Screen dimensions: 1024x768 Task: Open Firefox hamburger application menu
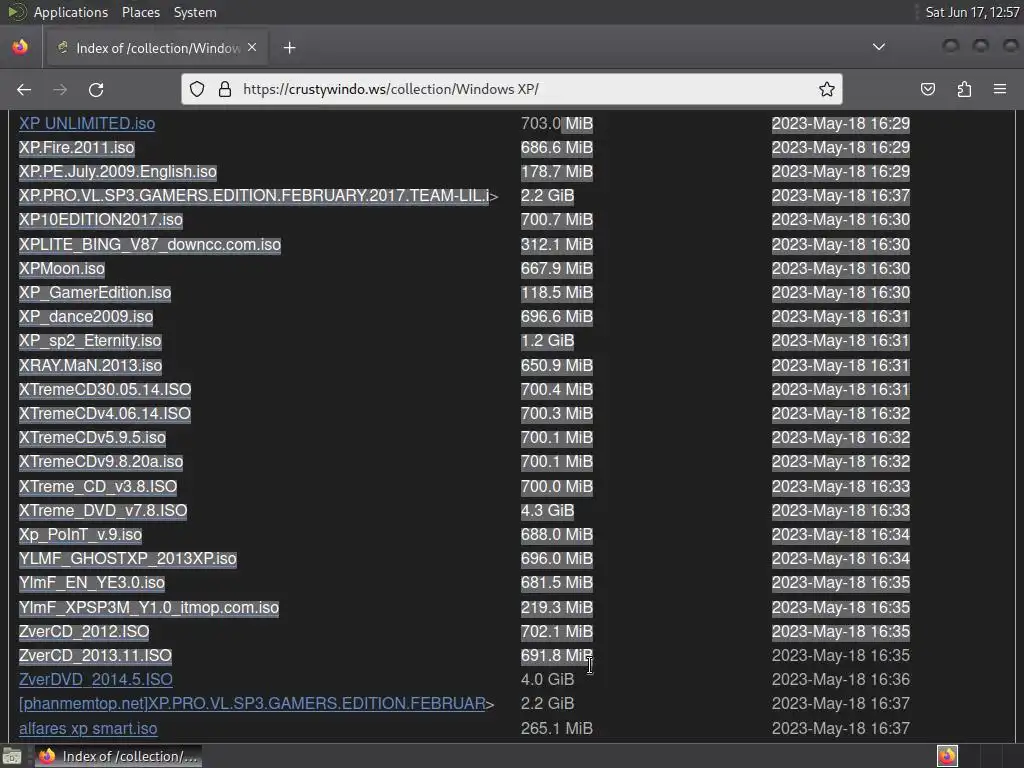pos(1000,89)
